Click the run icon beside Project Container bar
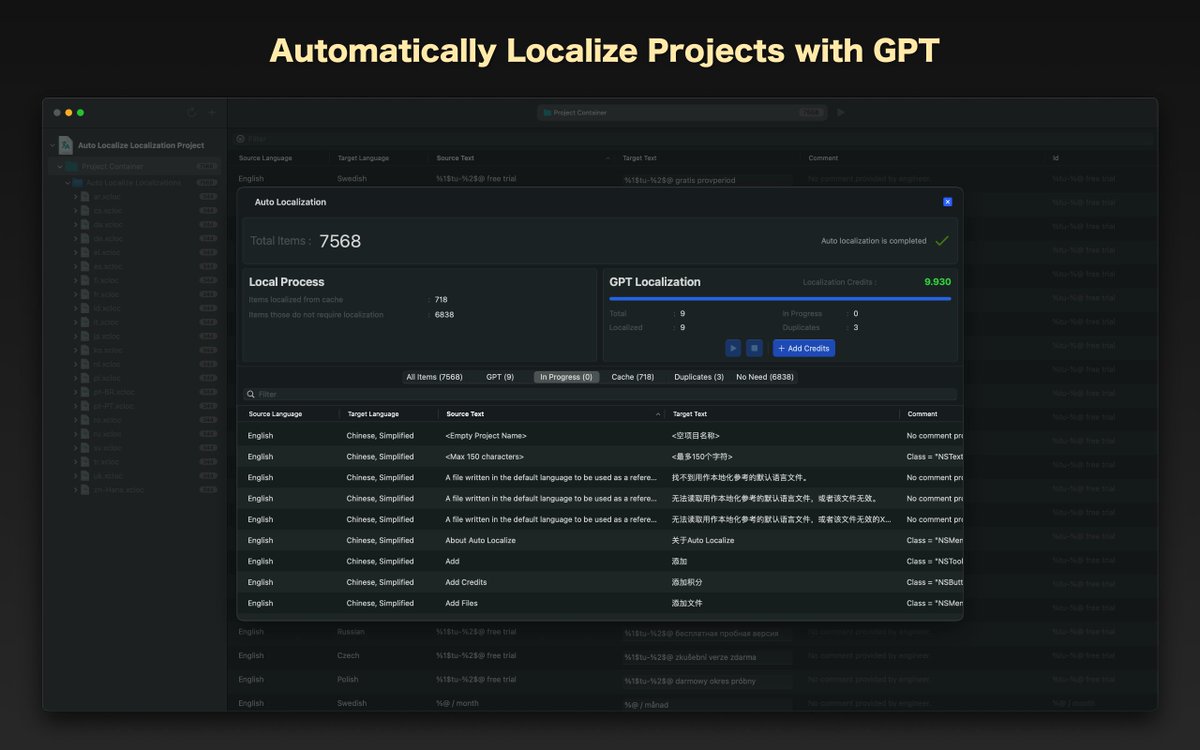The image size is (1200, 750). click(841, 113)
